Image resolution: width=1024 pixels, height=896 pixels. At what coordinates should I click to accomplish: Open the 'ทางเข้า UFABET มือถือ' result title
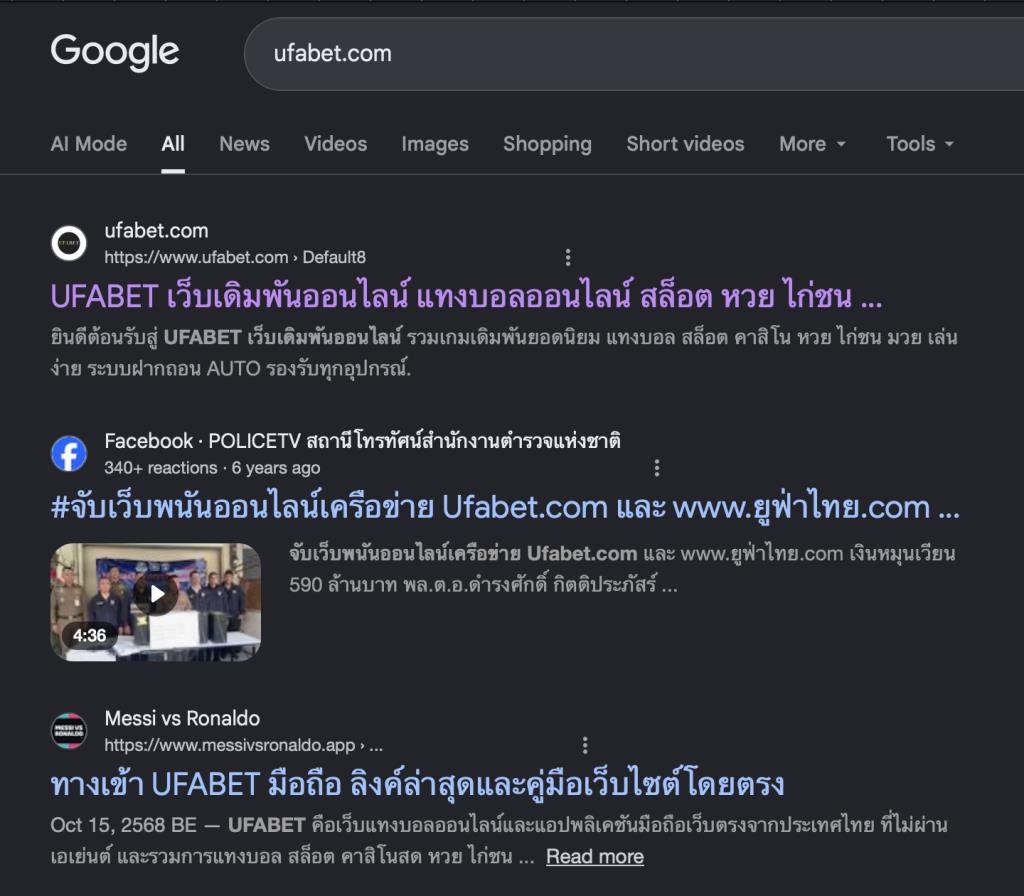417,784
